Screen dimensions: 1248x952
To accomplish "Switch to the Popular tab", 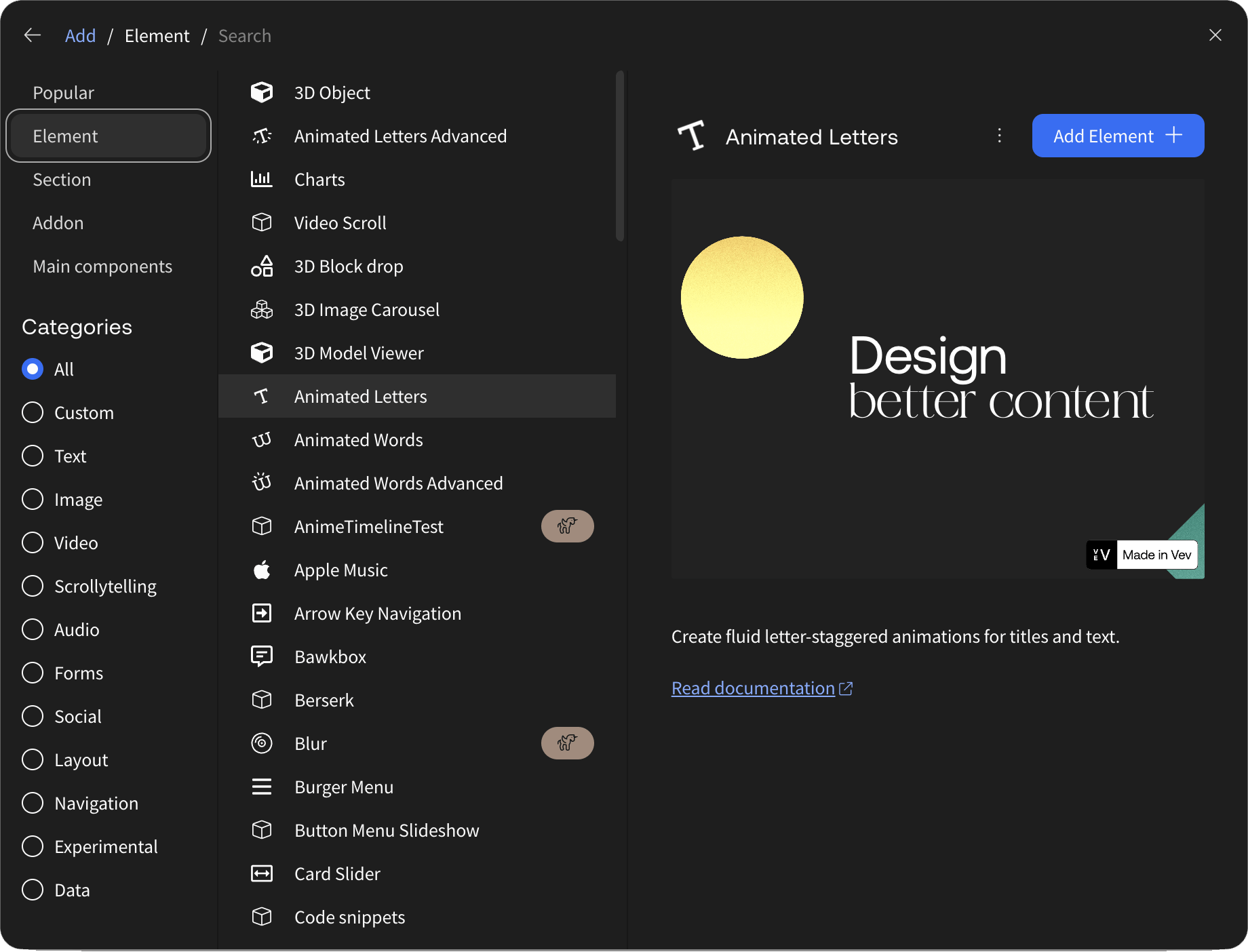I will [x=63, y=93].
